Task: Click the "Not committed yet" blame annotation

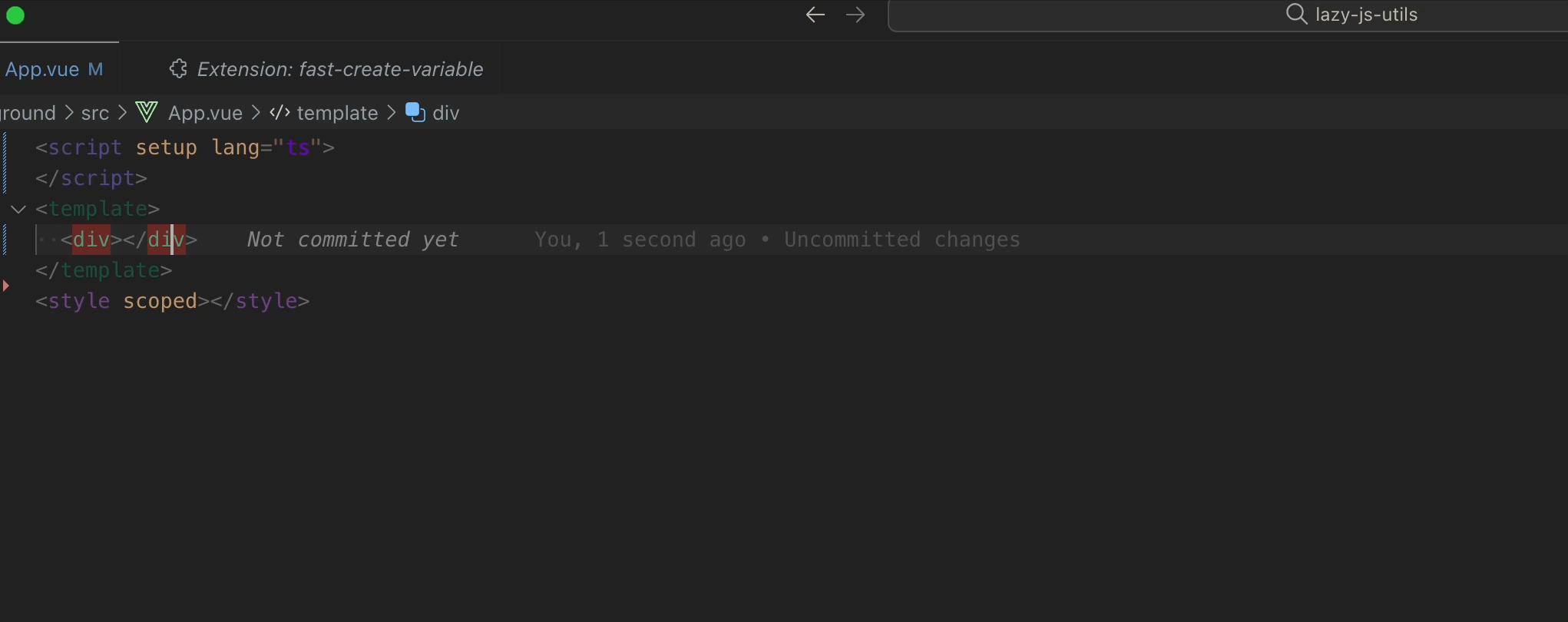Action: (352, 240)
